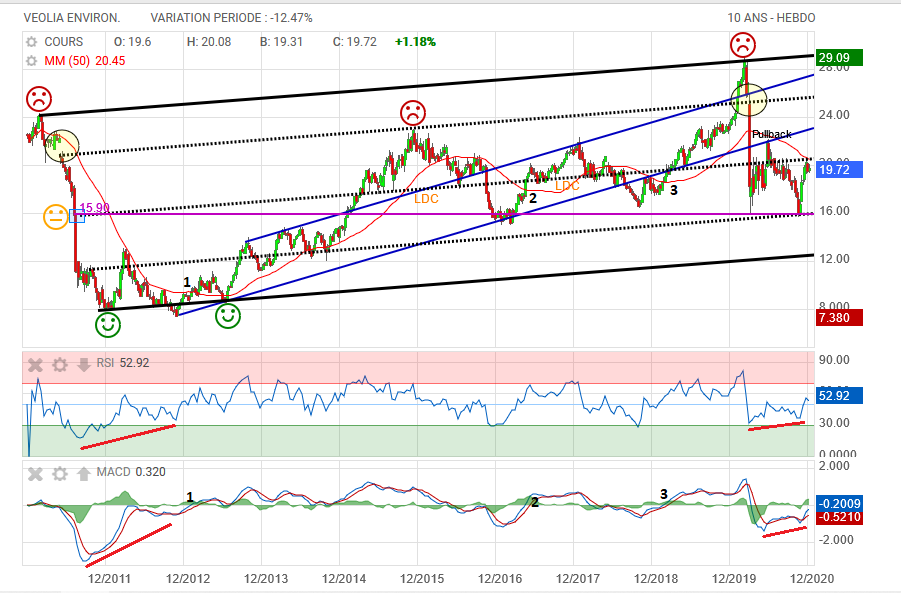901x593 pixels.
Task: Click the blue 19.72 price tag
Action: pos(840,170)
